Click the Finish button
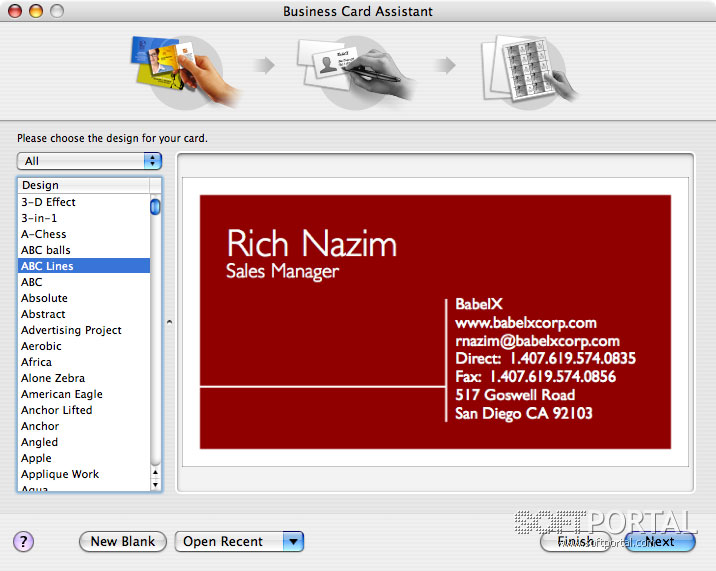 click(575, 542)
